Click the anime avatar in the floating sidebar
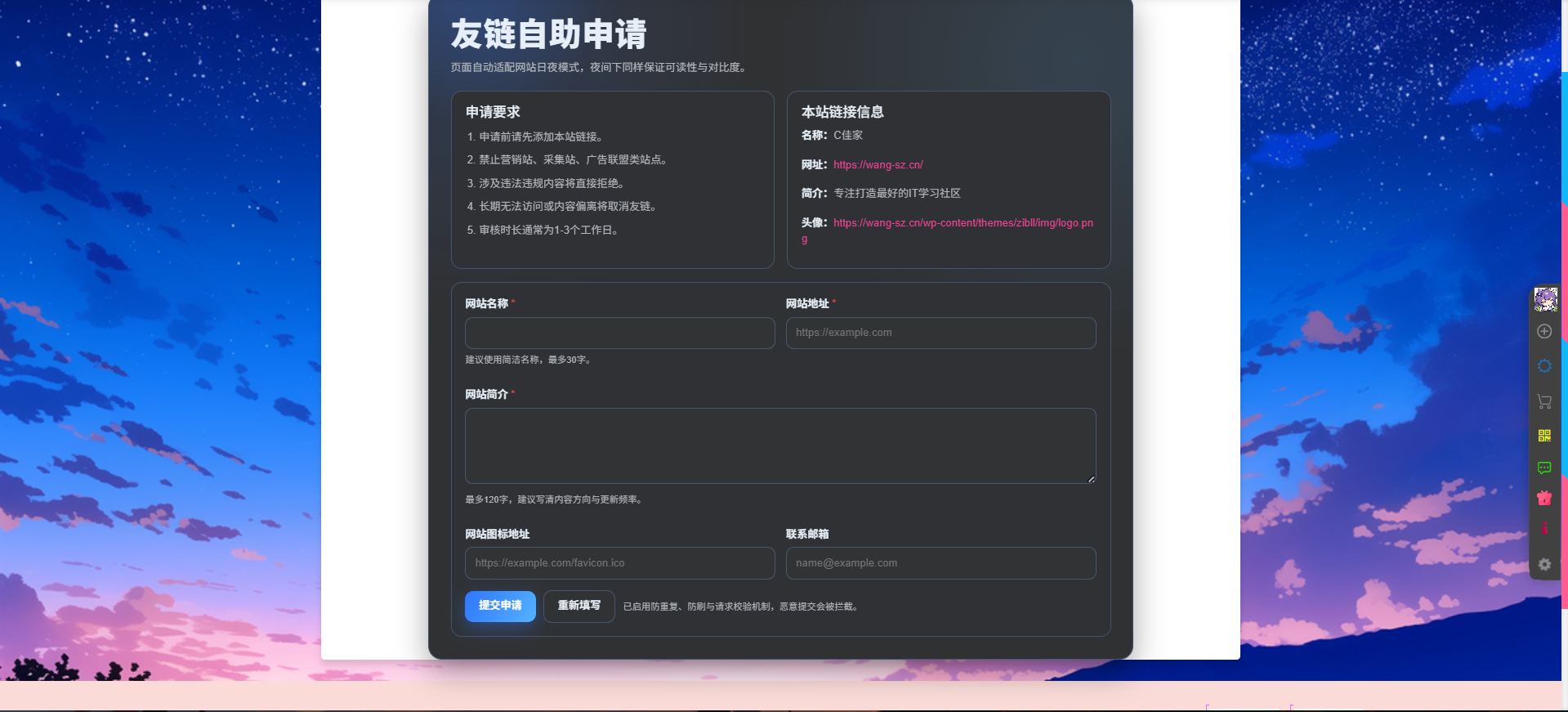The height and width of the screenshot is (712, 1568). pos(1544,299)
